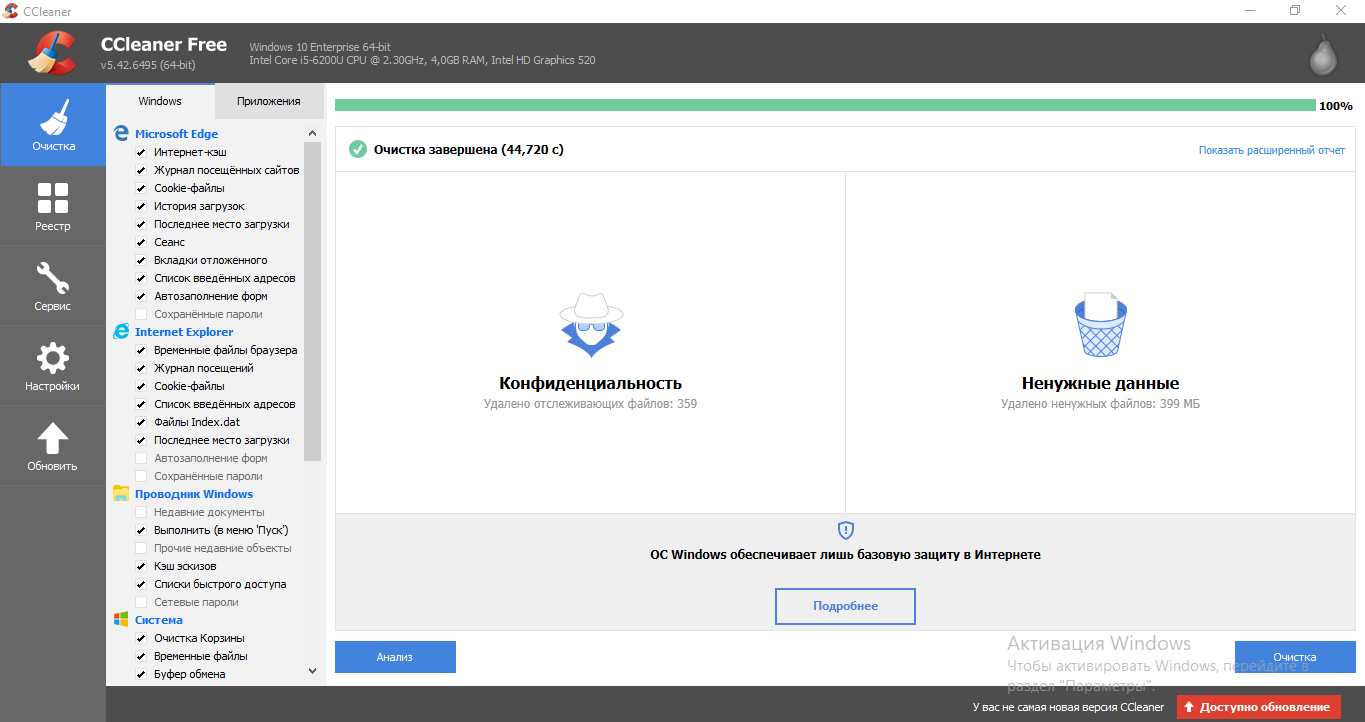Click the list scrollbar down arrow
The image size is (1365, 722).
(x=312, y=671)
